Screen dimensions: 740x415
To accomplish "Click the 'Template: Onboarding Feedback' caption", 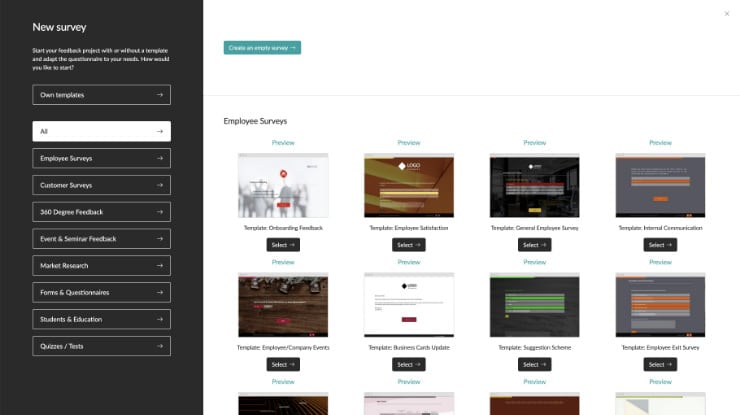I will click(x=283, y=228).
